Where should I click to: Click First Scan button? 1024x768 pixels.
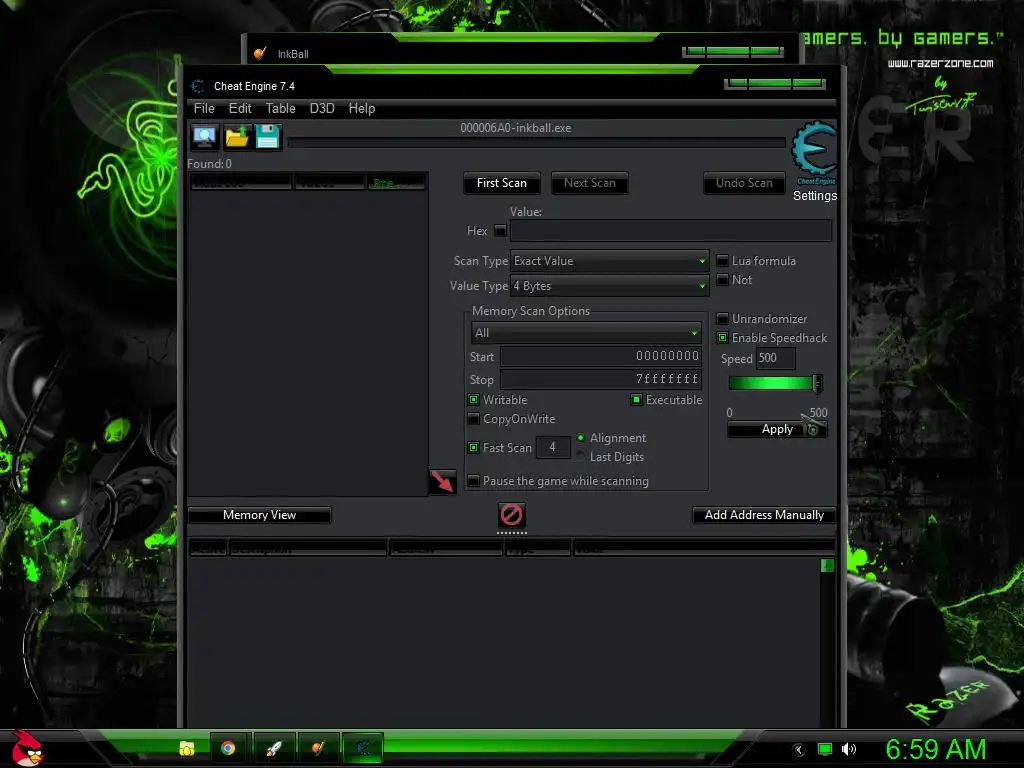coord(502,184)
